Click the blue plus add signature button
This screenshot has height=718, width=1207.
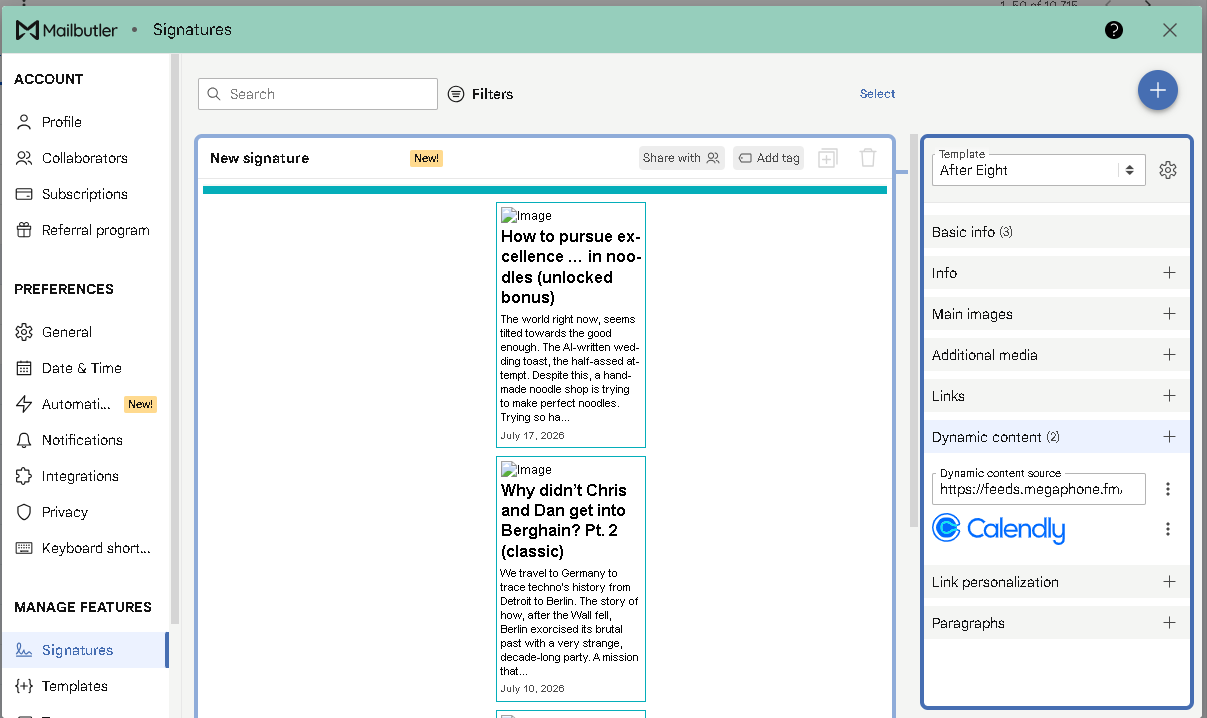[1157, 90]
